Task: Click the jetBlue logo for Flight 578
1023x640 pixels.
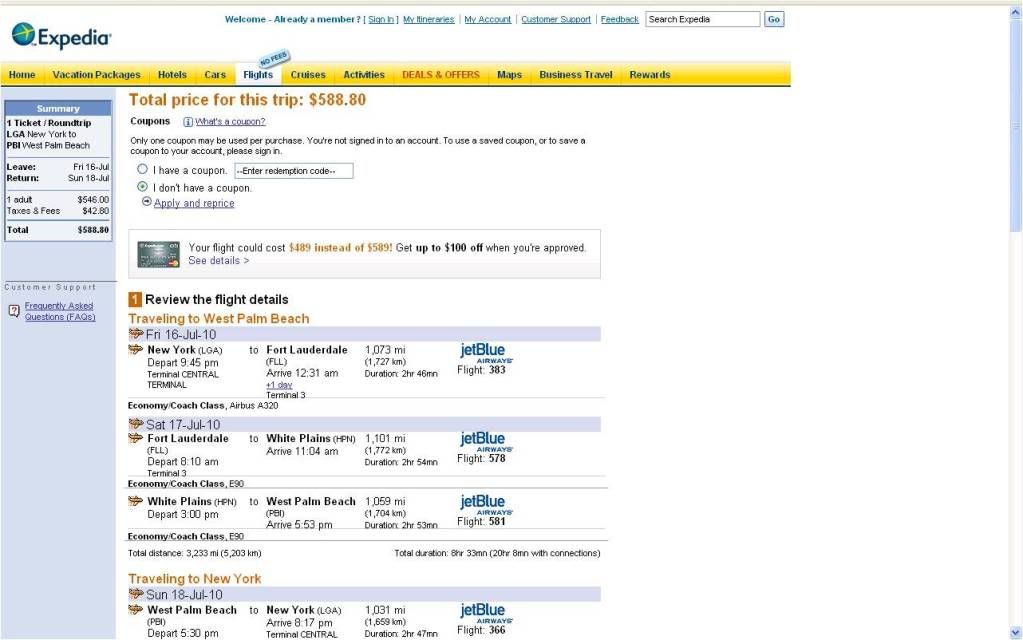Action: (486, 442)
